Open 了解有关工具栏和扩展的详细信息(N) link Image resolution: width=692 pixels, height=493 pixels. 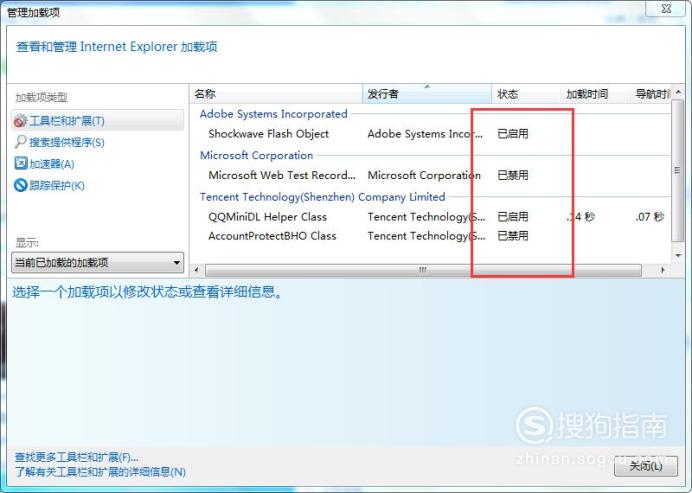tap(100, 472)
